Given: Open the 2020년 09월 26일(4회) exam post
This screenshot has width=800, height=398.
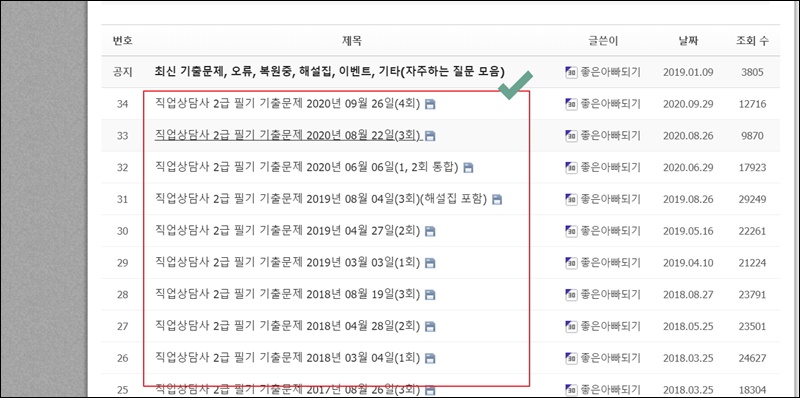Looking at the screenshot, I should pos(287,104).
